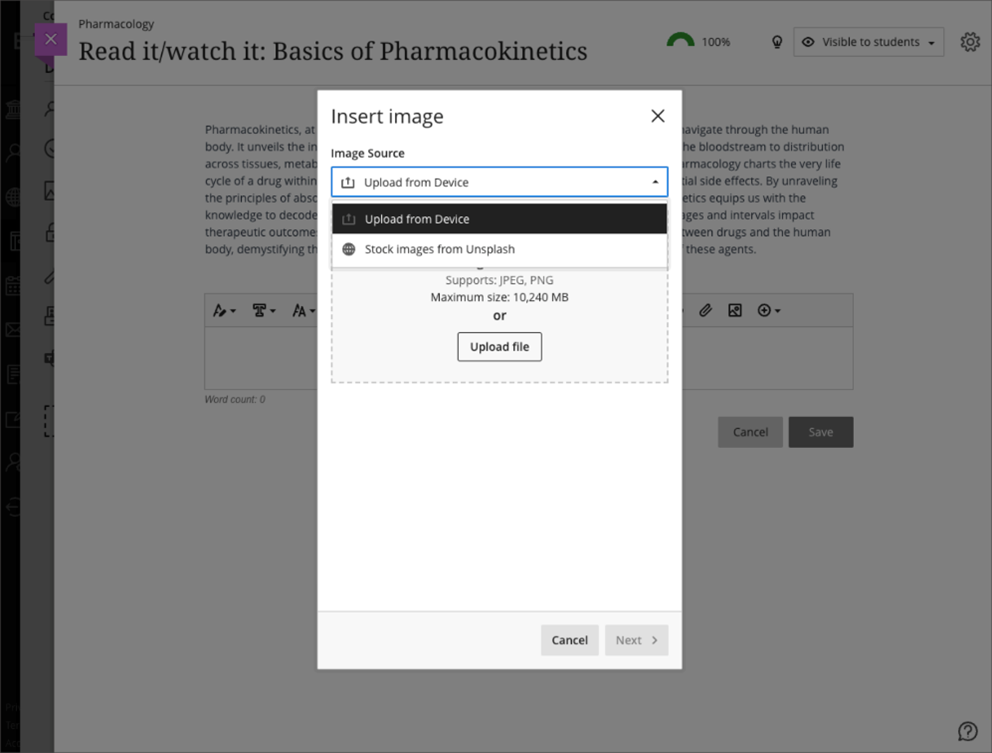Click the green accessibility score gauge

pyautogui.click(x=681, y=41)
